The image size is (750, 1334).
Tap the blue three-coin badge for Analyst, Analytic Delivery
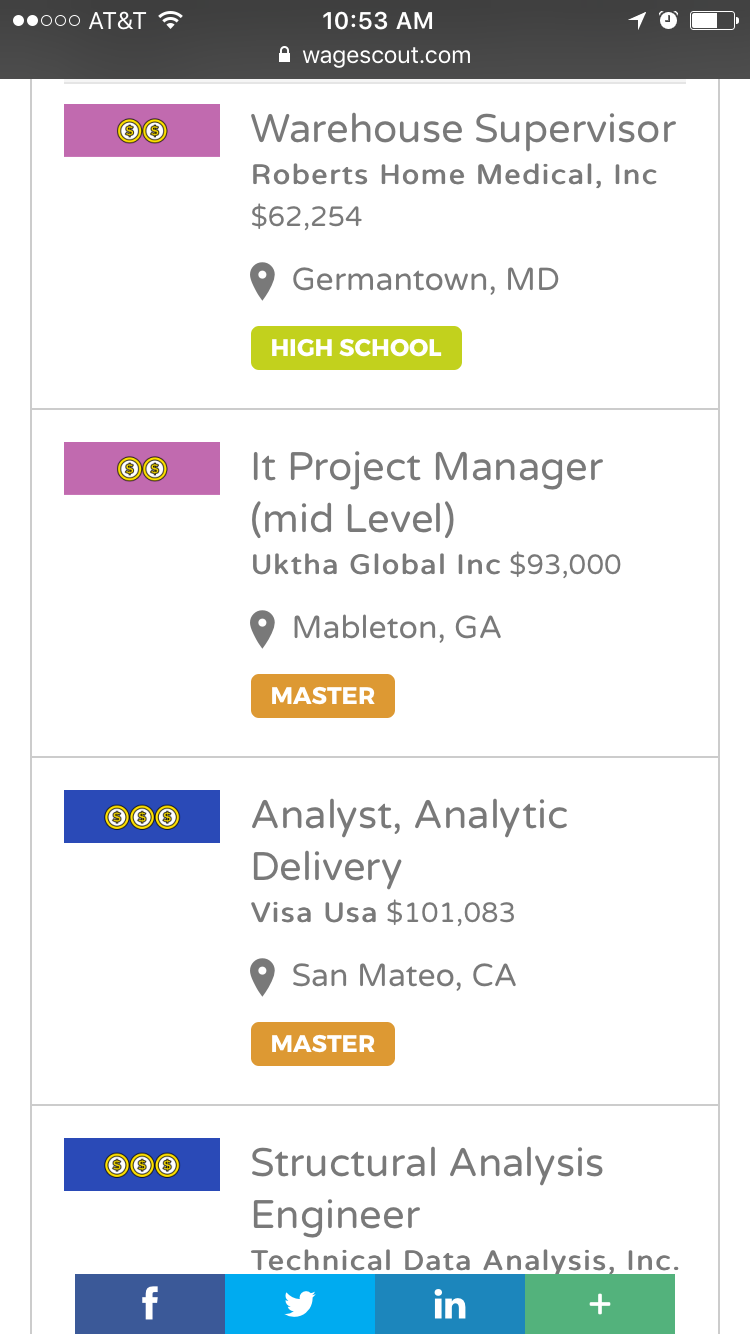click(x=142, y=817)
